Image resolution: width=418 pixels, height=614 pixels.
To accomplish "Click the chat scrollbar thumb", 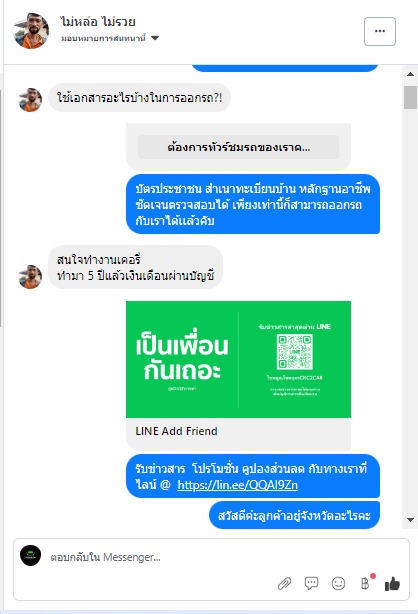I will point(410,98).
